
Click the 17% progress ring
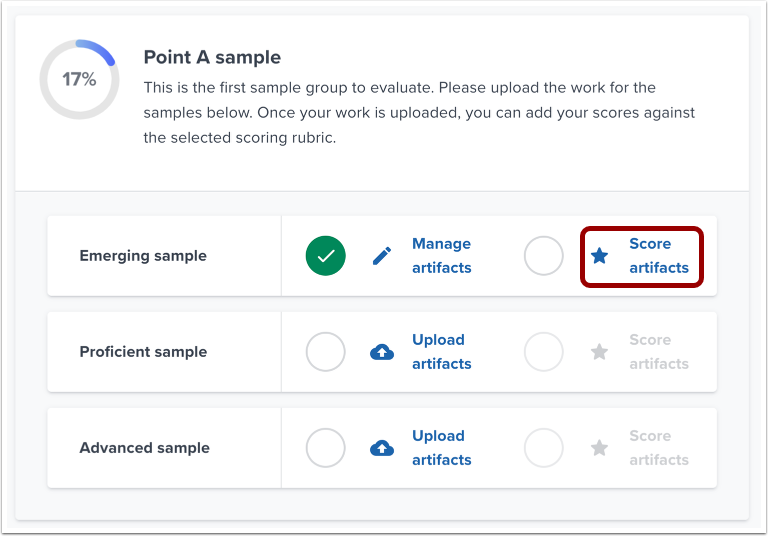point(79,79)
